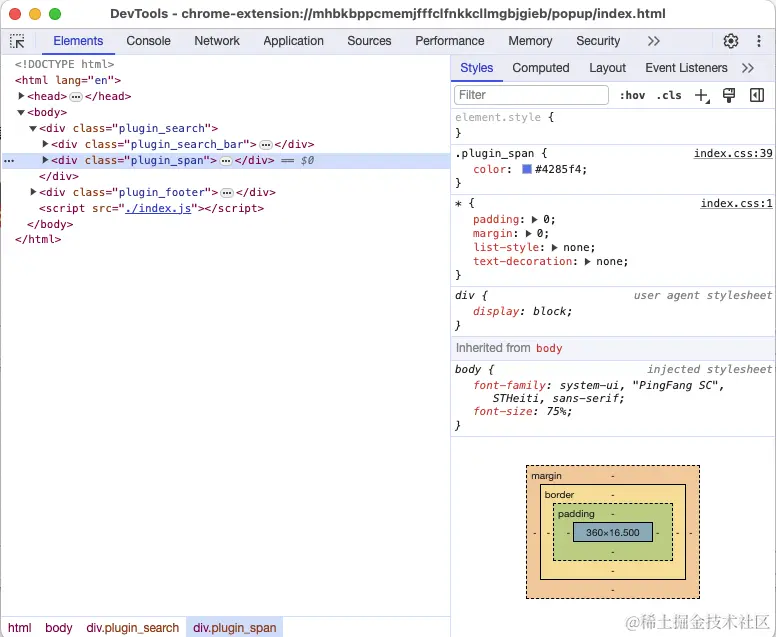Select the Computed sidebar tab
Screen dimensions: 776x637
[x=540, y=68]
